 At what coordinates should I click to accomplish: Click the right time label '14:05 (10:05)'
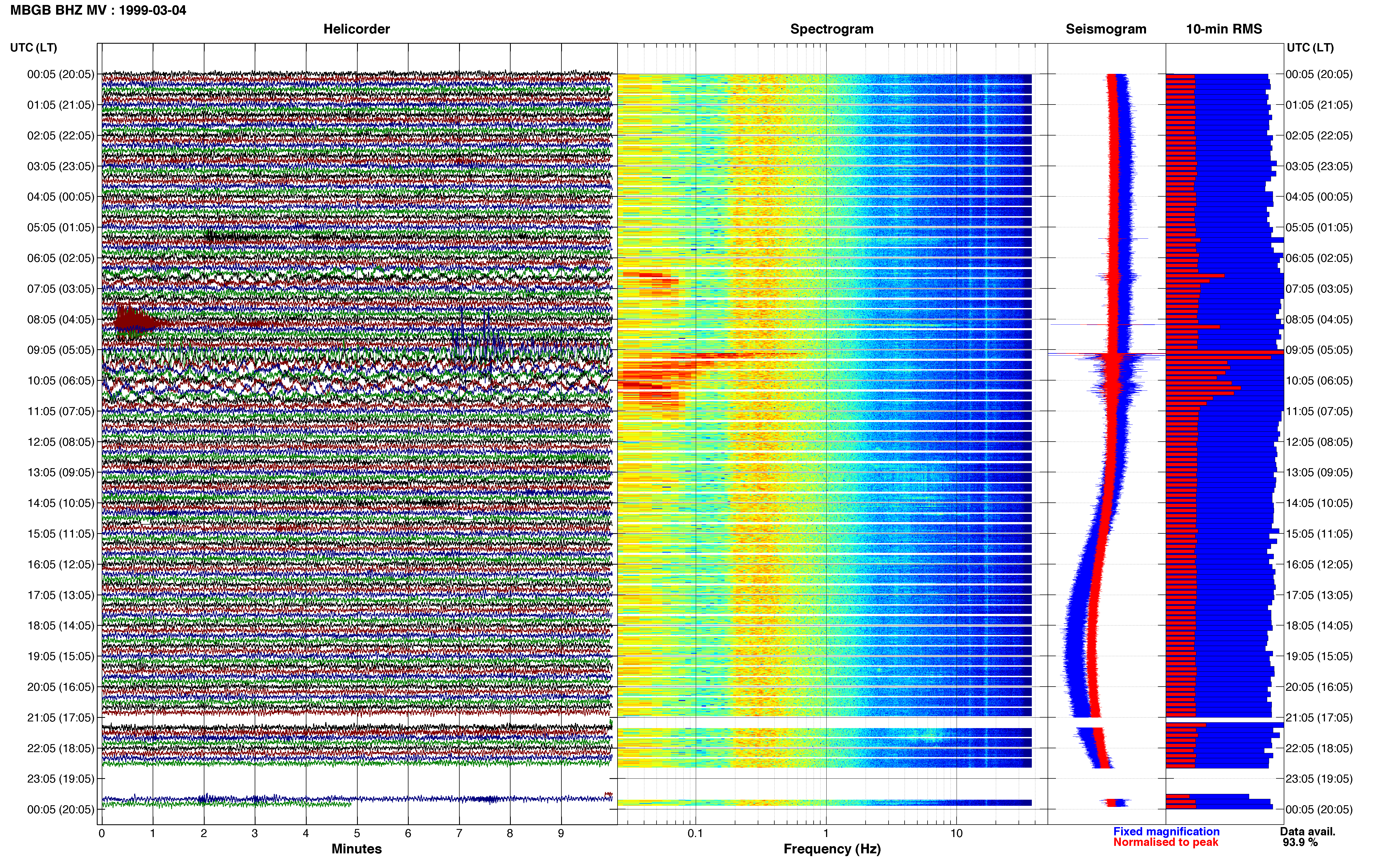[x=1319, y=503]
